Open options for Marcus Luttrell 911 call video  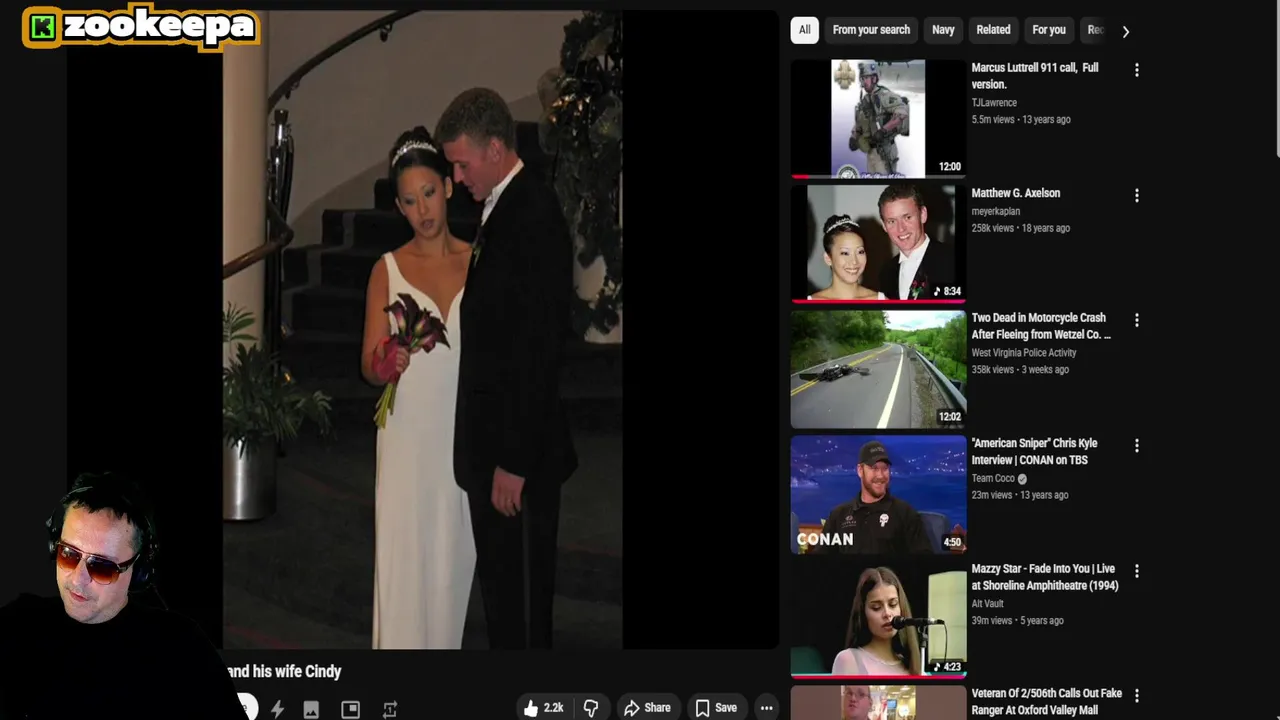pyautogui.click(x=1136, y=70)
